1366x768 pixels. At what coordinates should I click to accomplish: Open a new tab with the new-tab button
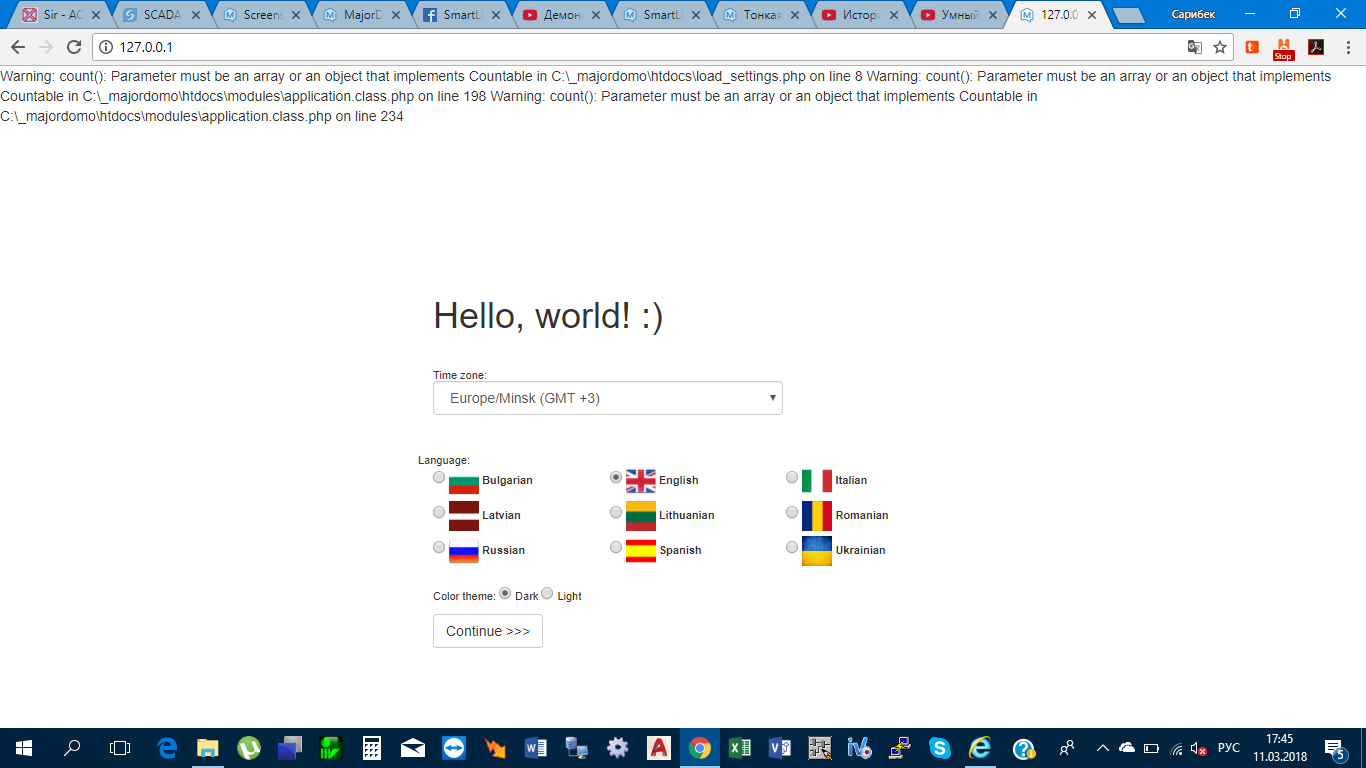point(1128,15)
